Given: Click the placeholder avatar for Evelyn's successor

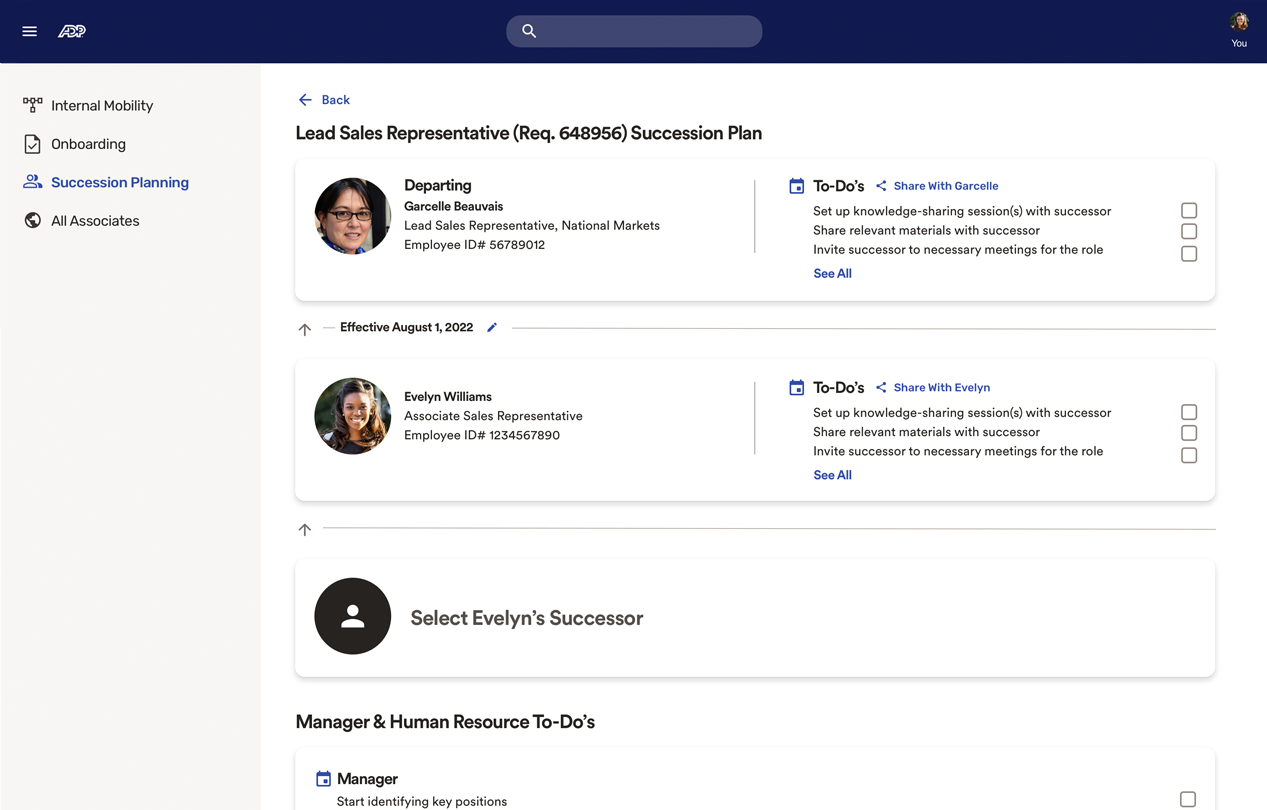Looking at the screenshot, I should click(x=352, y=616).
